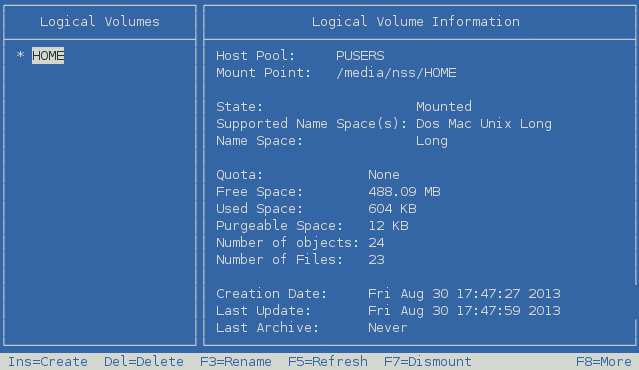Click the Creation Date timestamp
639x370 pixels.
(x=464, y=293)
